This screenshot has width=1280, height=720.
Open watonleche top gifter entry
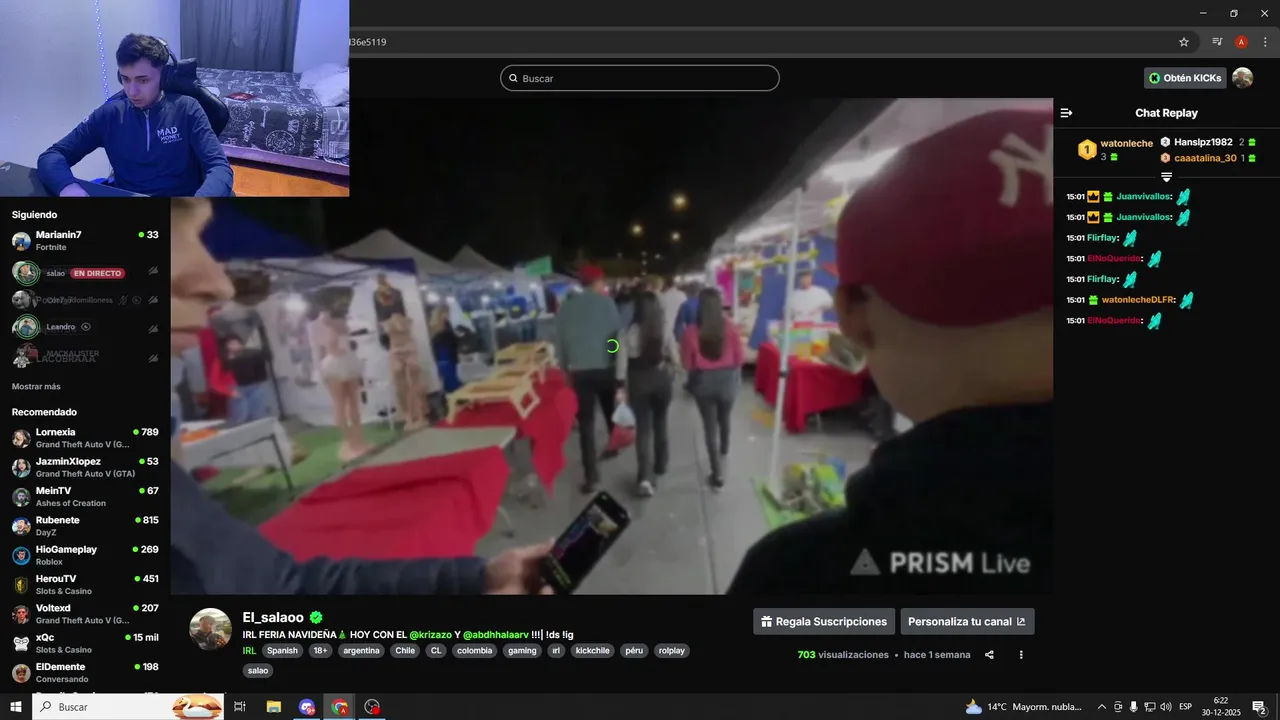point(1115,150)
